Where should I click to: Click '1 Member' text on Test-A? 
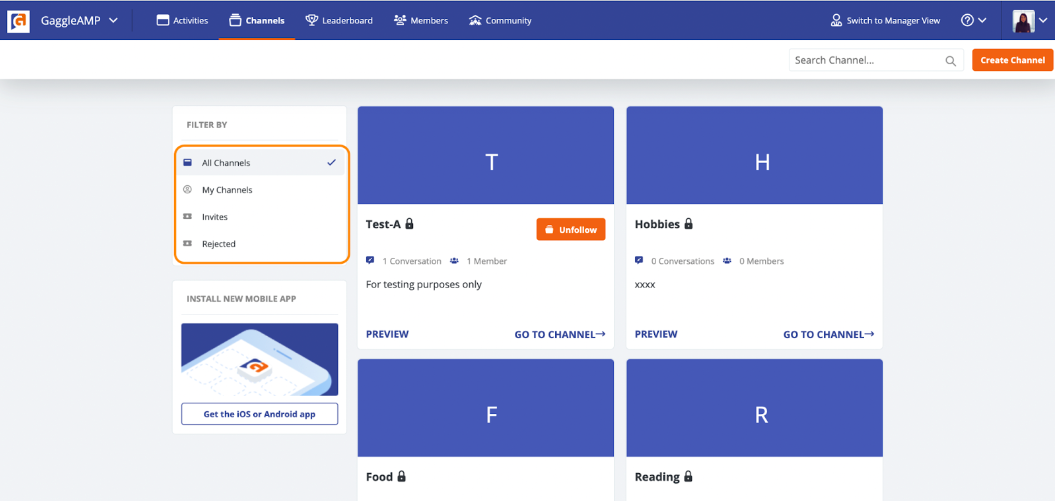[x=487, y=261]
